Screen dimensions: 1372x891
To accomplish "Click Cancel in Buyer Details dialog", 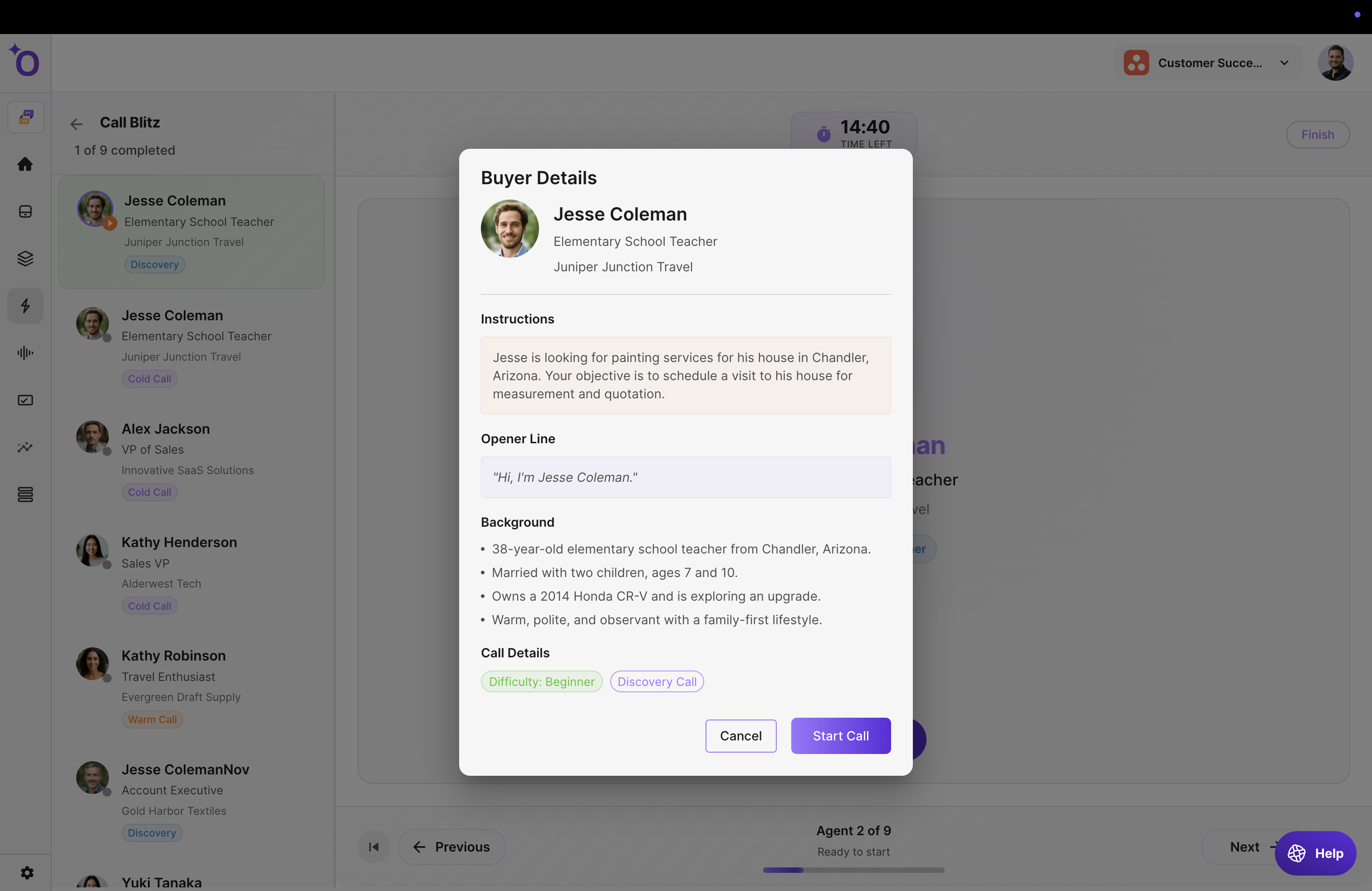I will point(740,736).
